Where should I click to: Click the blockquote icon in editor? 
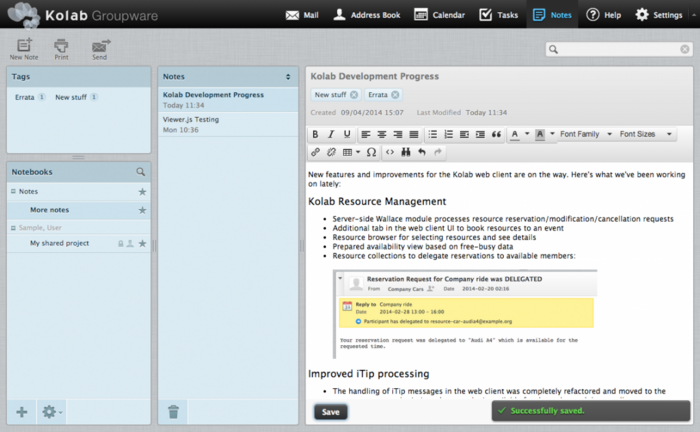496,134
